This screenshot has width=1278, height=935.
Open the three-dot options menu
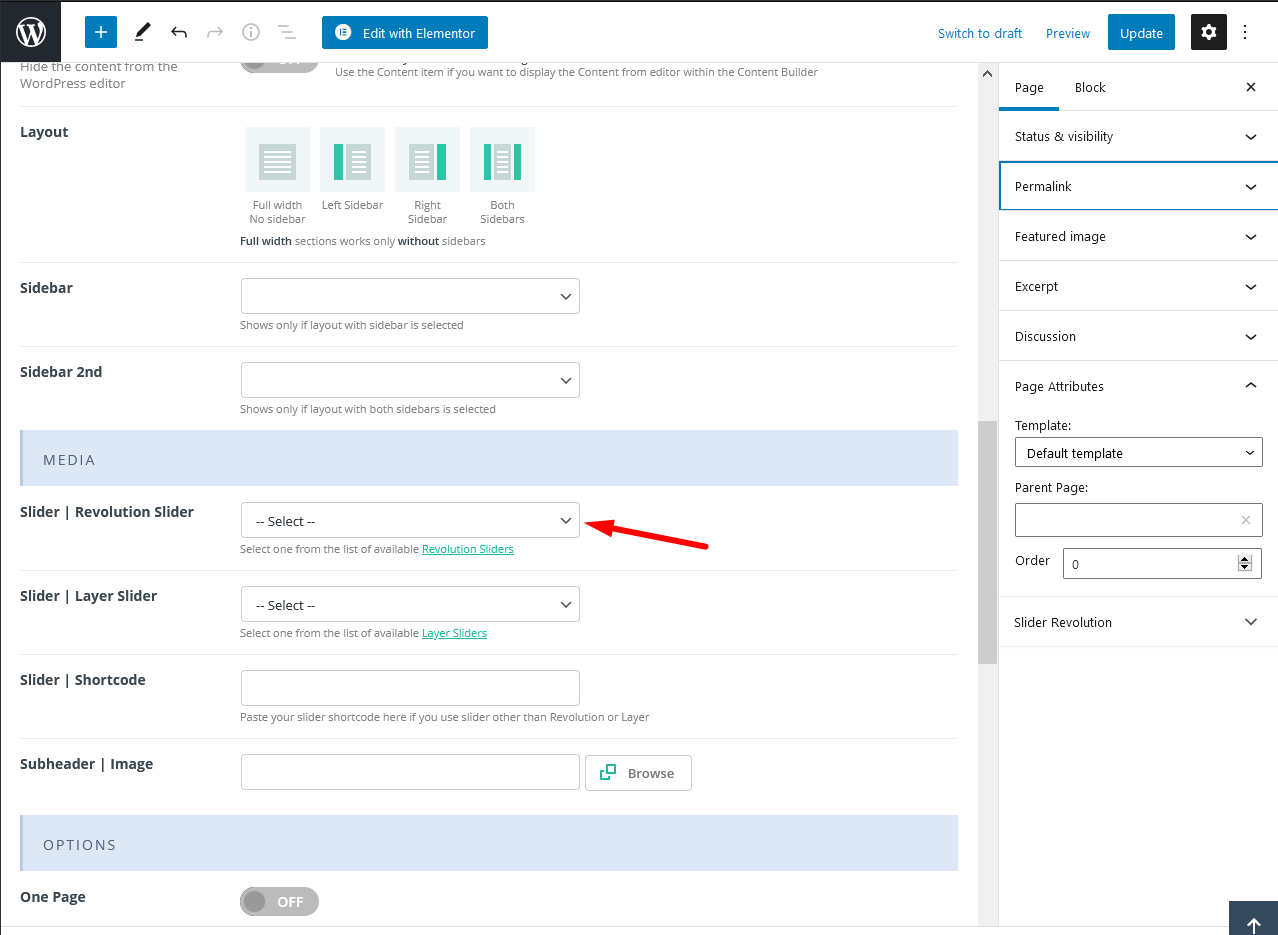(1245, 32)
